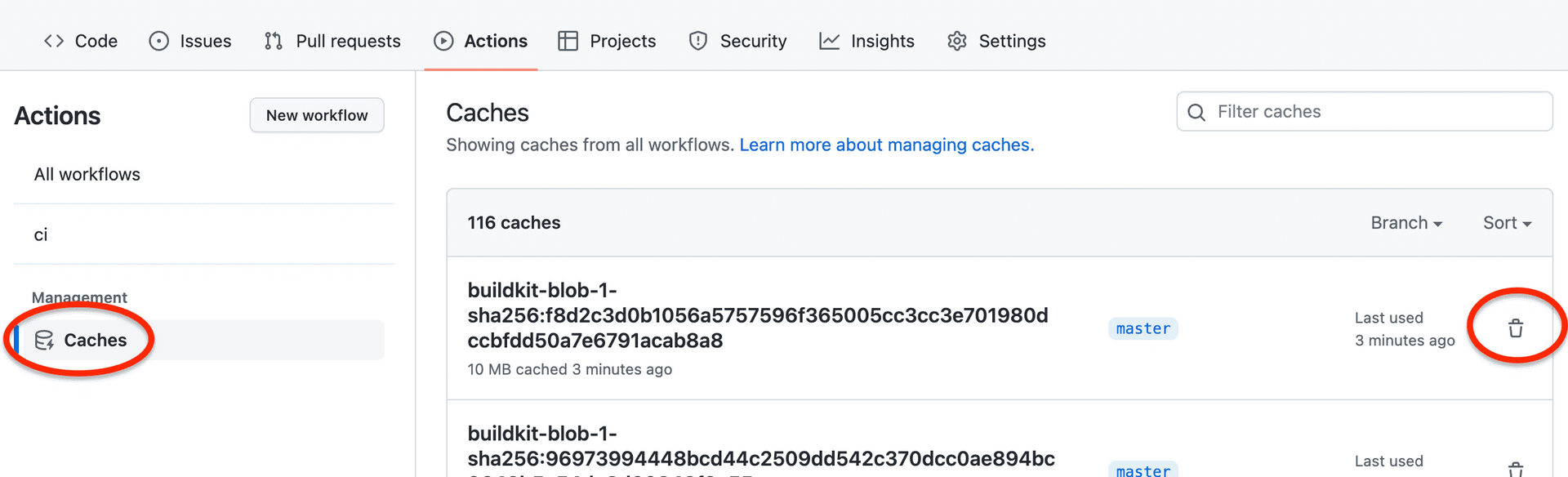Click the Projects table icon
1568x477 pixels.
(x=568, y=41)
